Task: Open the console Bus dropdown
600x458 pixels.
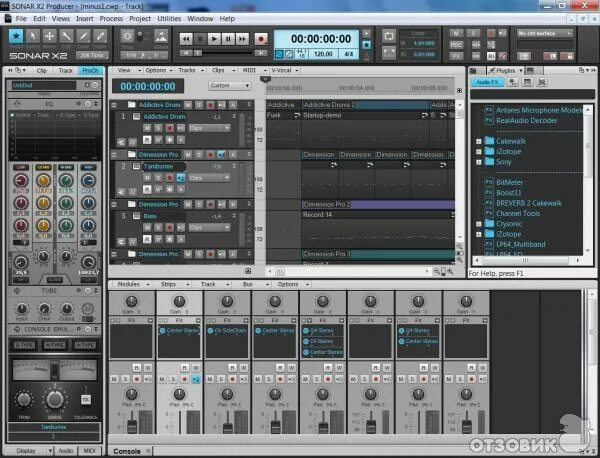Action: click(x=256, y=284)
